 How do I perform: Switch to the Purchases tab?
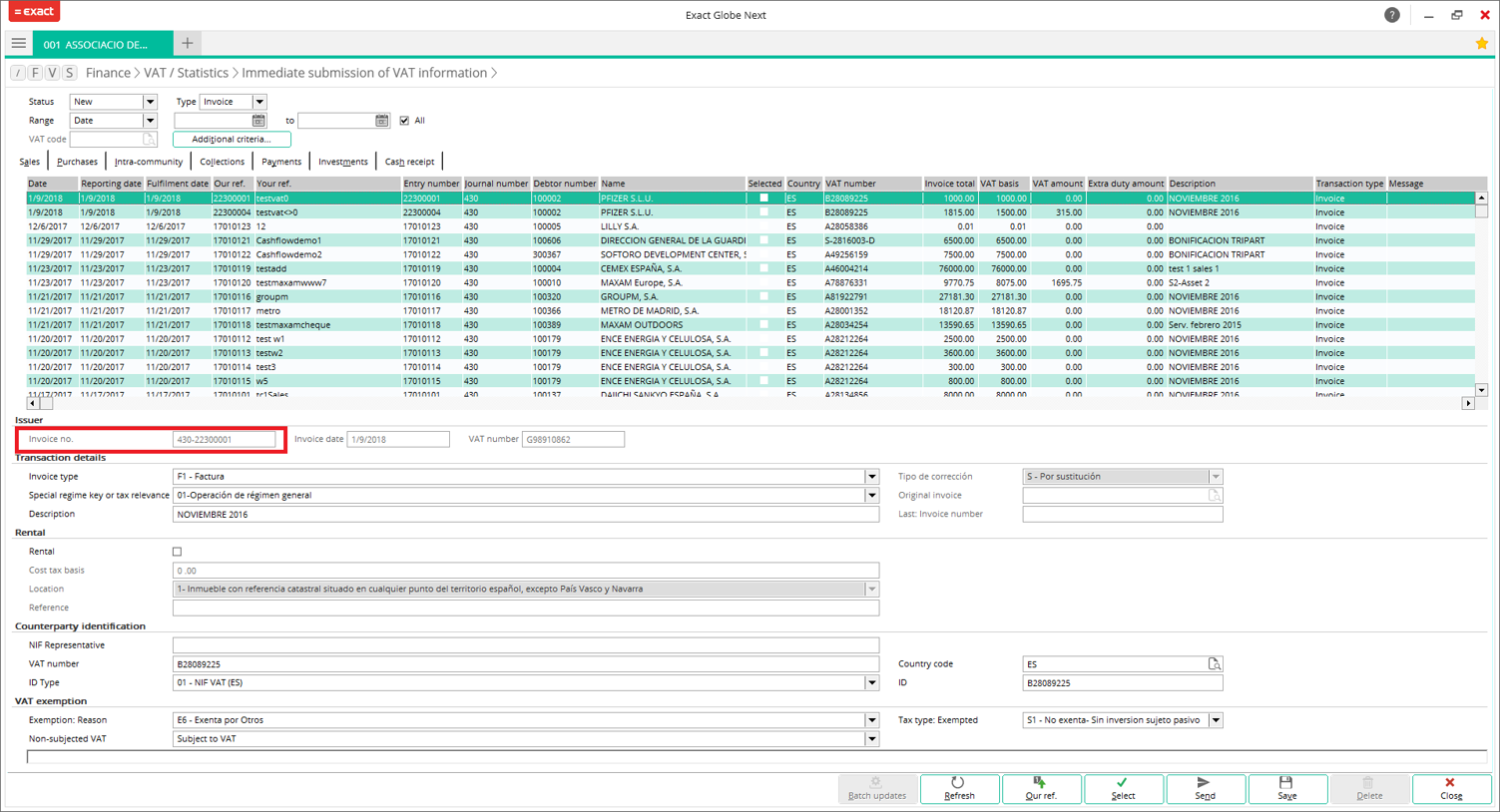click(x=77, y=162)
